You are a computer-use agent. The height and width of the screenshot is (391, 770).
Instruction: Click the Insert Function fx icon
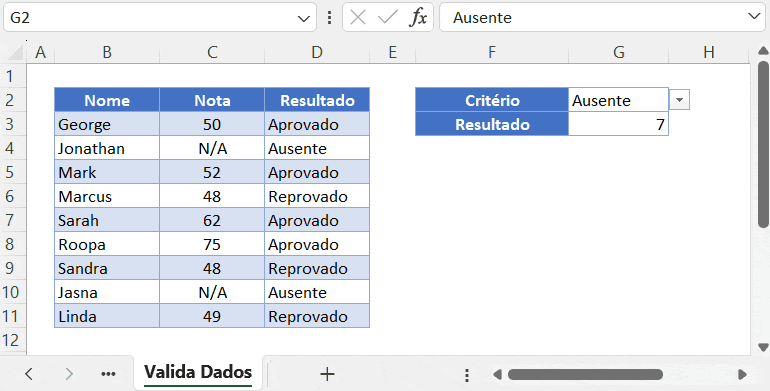418,18
